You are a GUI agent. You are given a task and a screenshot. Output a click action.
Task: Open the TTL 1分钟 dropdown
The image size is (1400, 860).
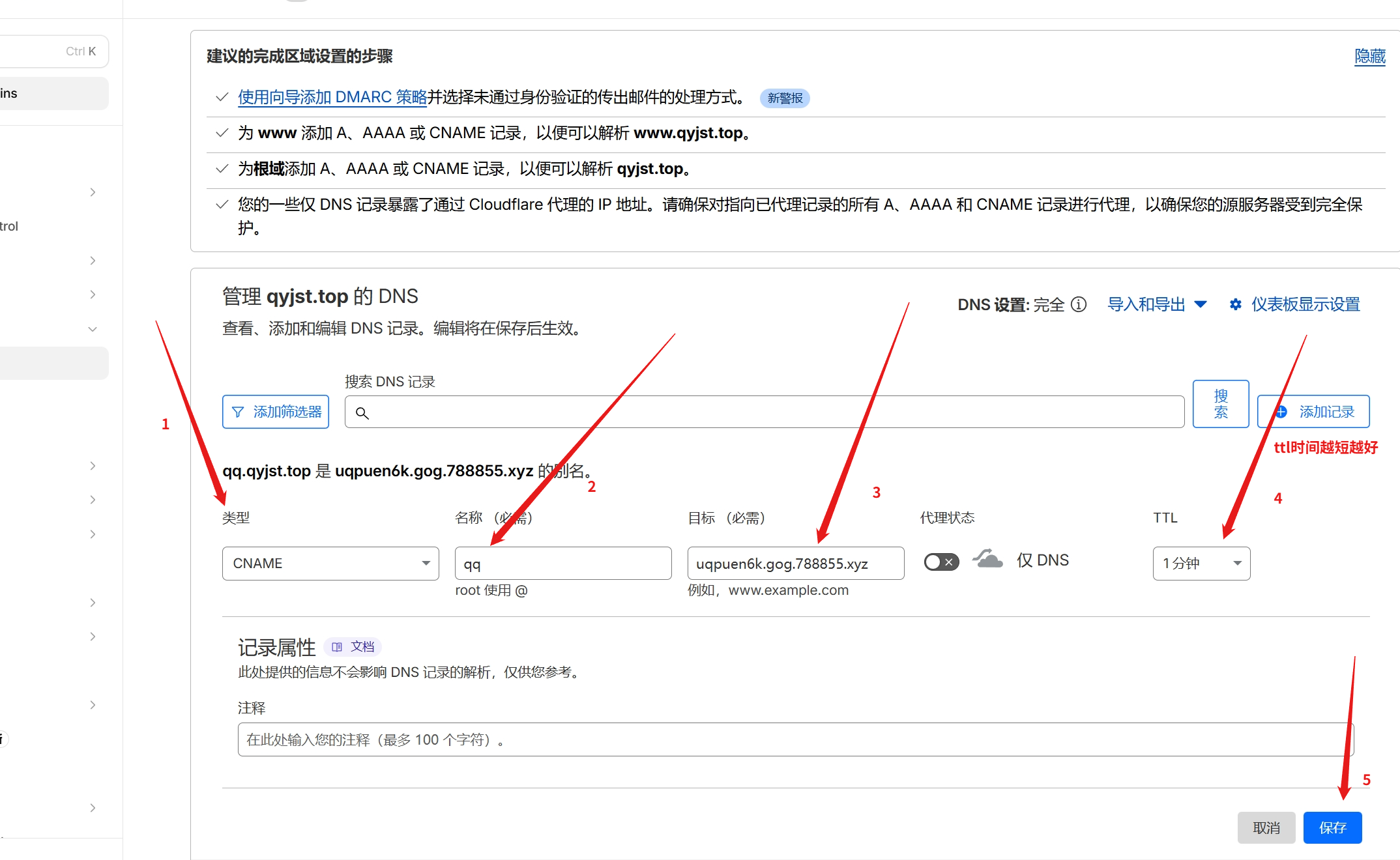point(1201,564)
